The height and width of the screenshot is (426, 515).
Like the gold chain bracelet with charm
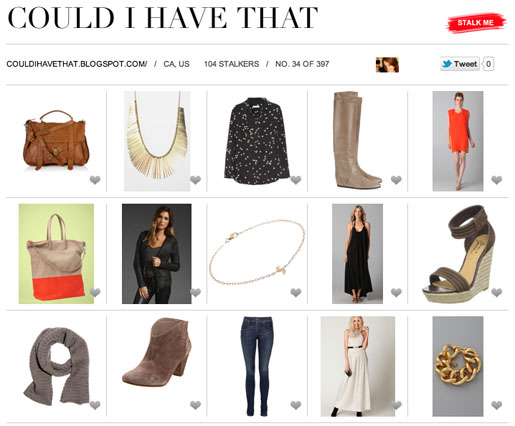point(296,292)
